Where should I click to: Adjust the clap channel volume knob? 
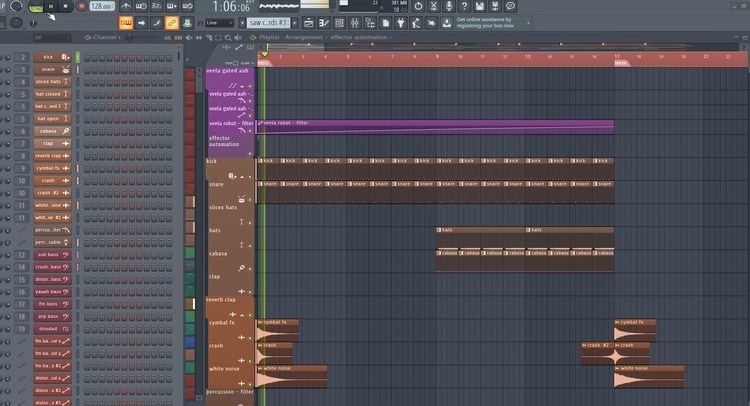8,143
